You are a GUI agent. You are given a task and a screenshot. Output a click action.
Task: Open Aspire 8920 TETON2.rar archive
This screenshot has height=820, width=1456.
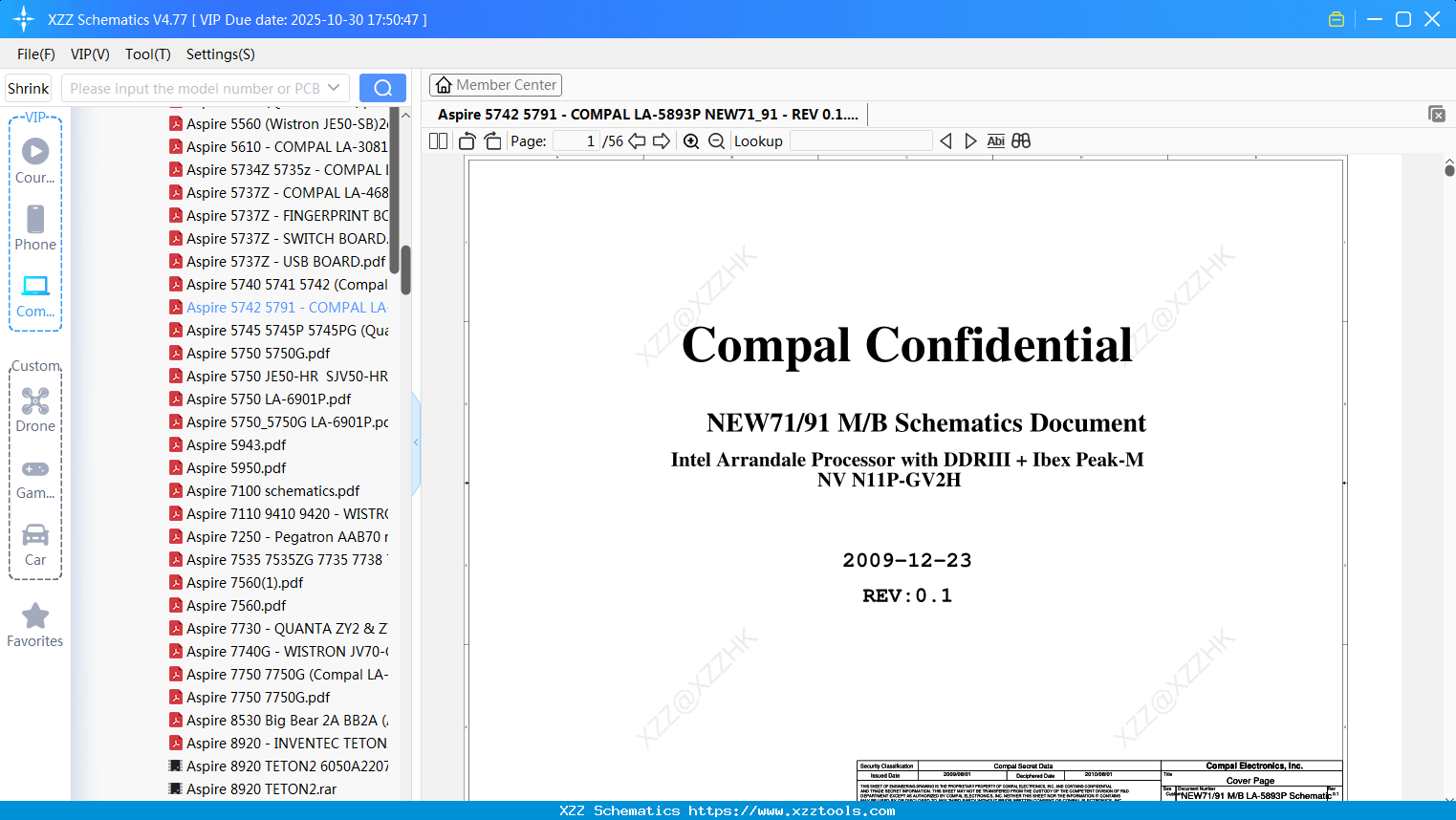click(253, 789)
